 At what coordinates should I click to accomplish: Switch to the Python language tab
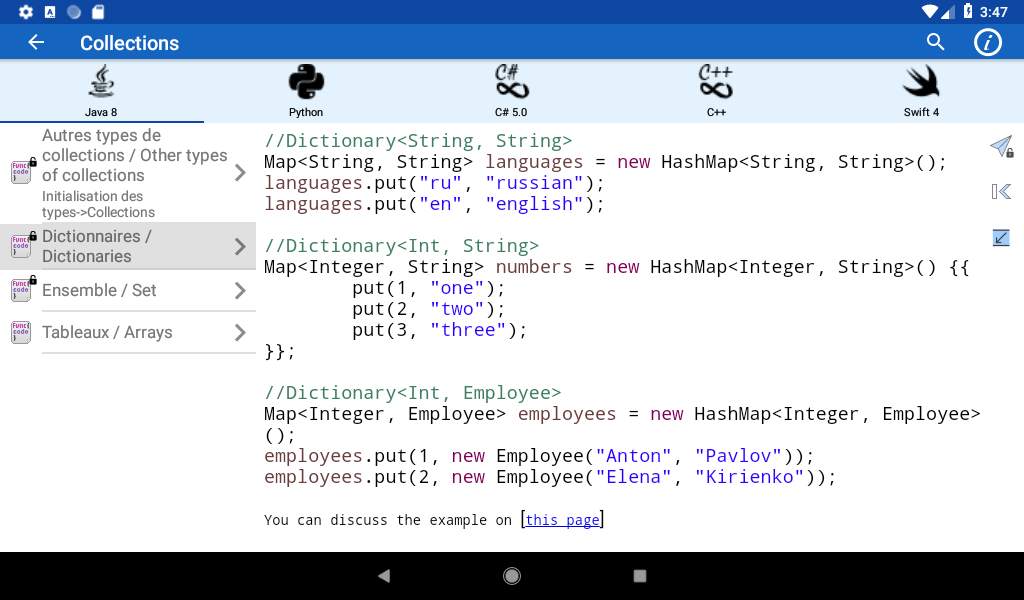point(306,91)
